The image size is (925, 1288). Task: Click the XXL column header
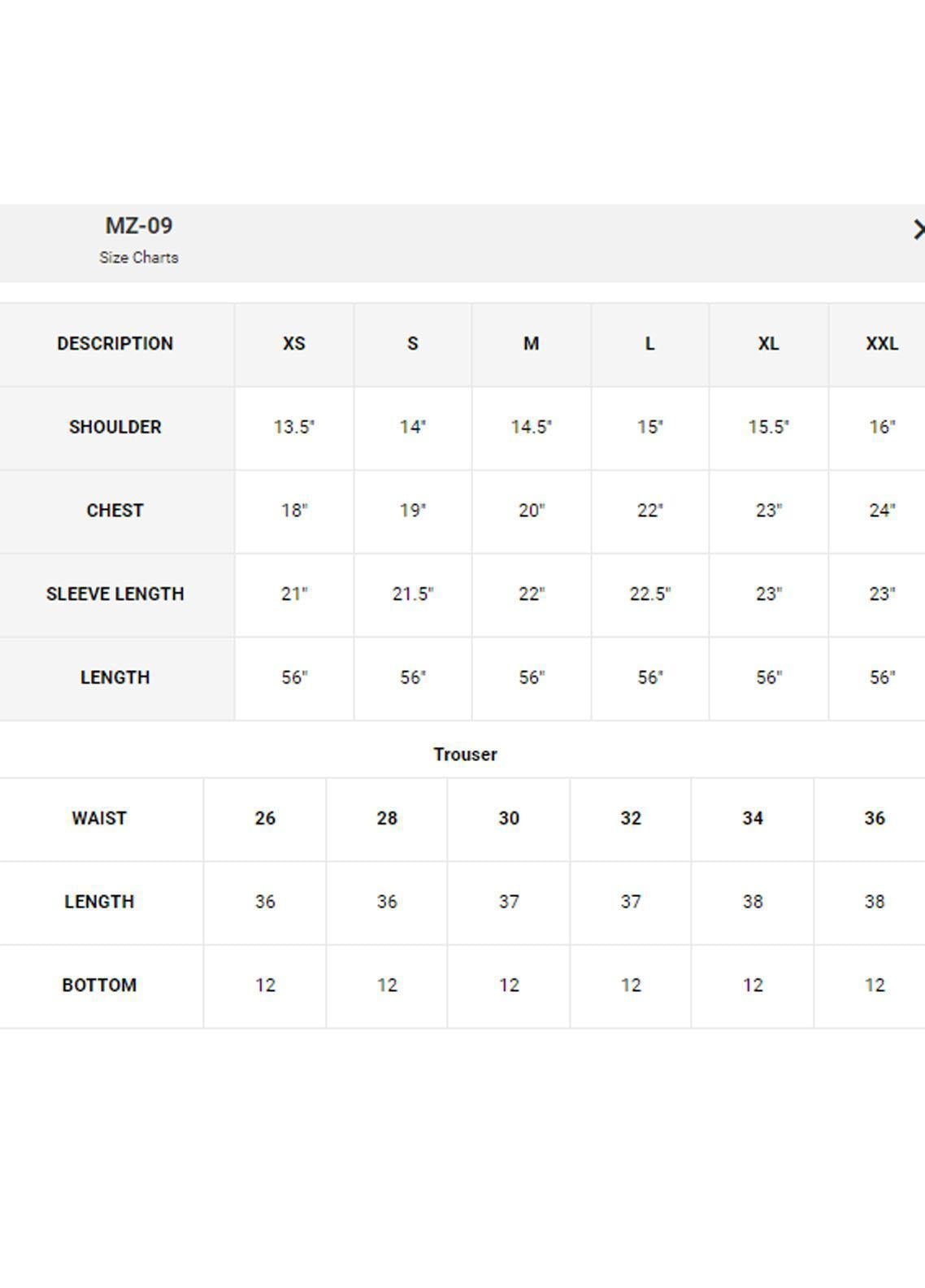882,344
